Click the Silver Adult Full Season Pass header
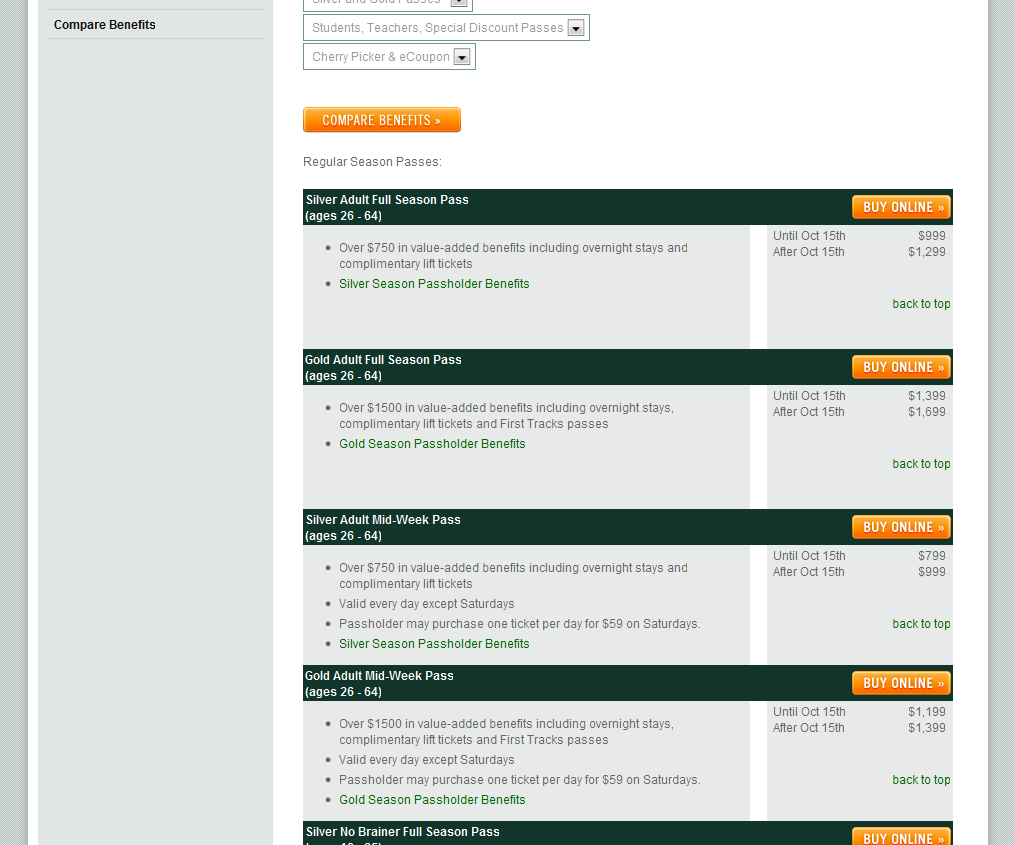The image size is (1015, 845). (x=387, y=200)
